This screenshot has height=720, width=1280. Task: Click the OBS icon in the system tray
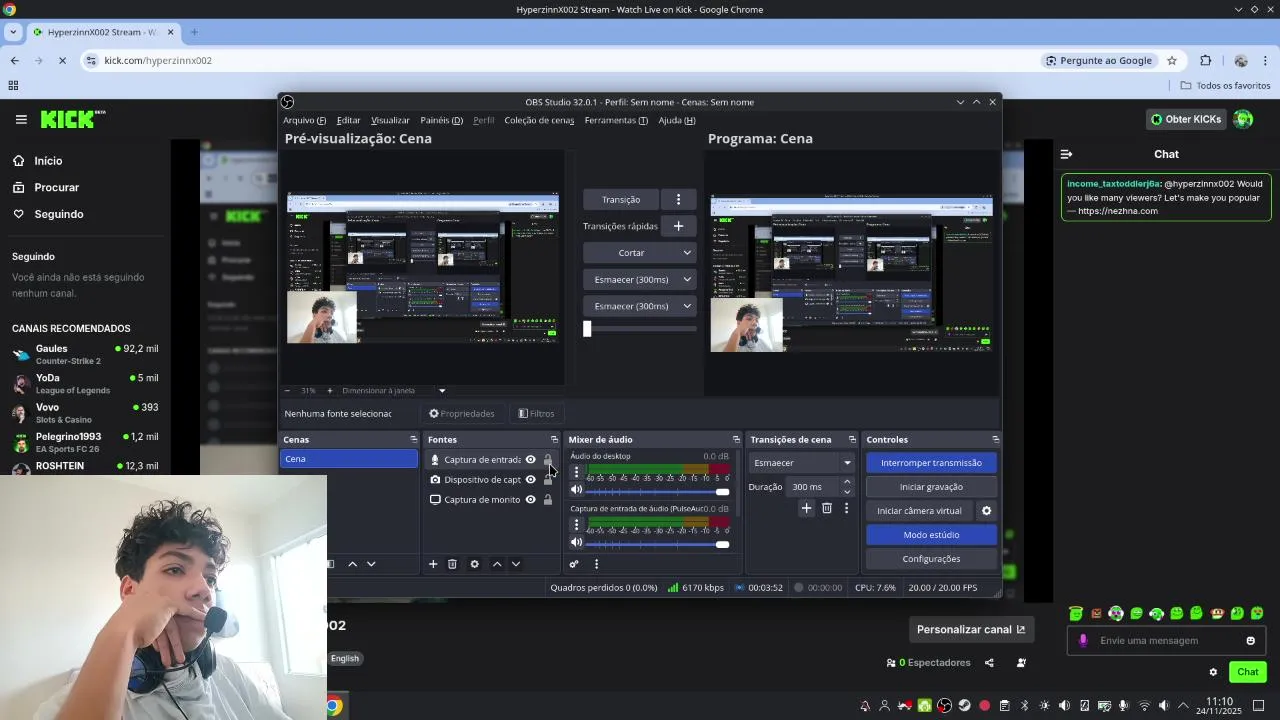pos(944,706)
